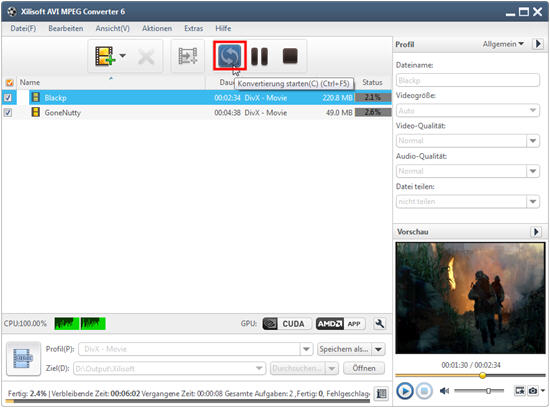Sort list by Status column header
This screenshot has height=408, width=550.
[x=372, y=82]
